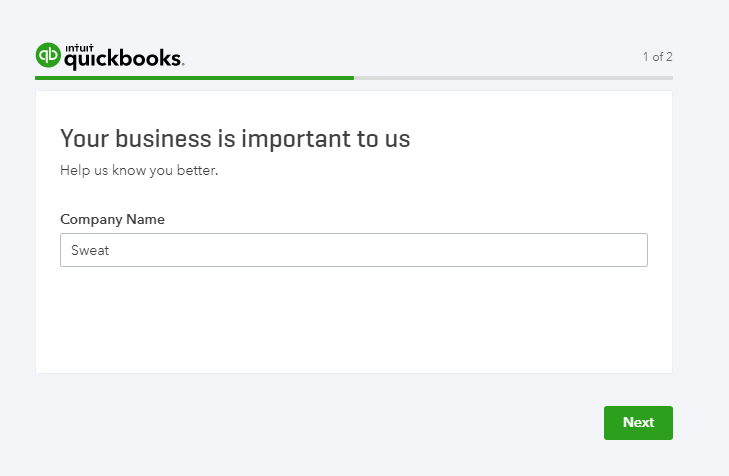This screenshot has width=729, height=476.
Task: Click the word important in the heading
Action: pyautogui.click(x=296, y=139)
